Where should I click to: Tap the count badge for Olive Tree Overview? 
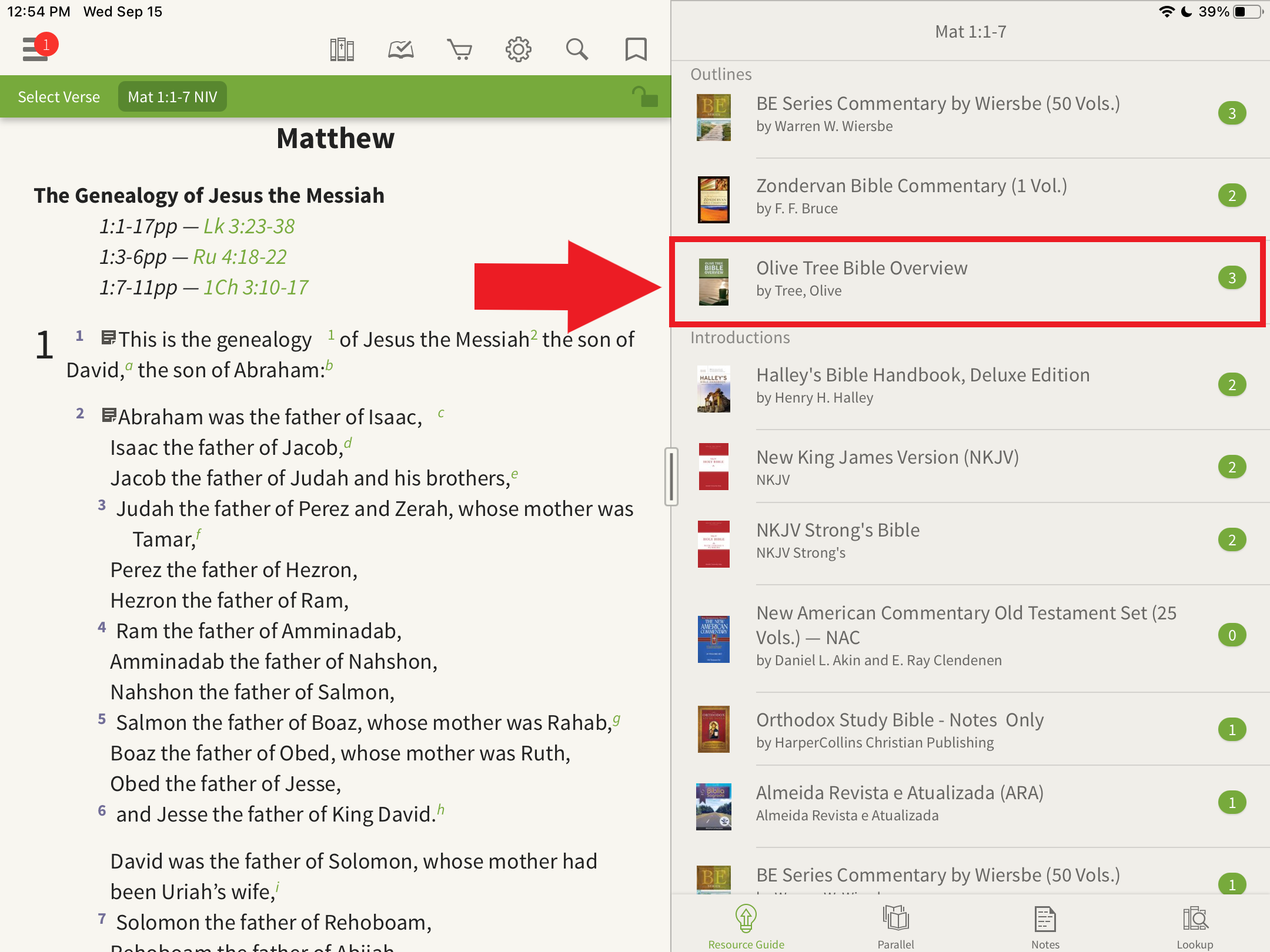click(x=1232, y=278)
